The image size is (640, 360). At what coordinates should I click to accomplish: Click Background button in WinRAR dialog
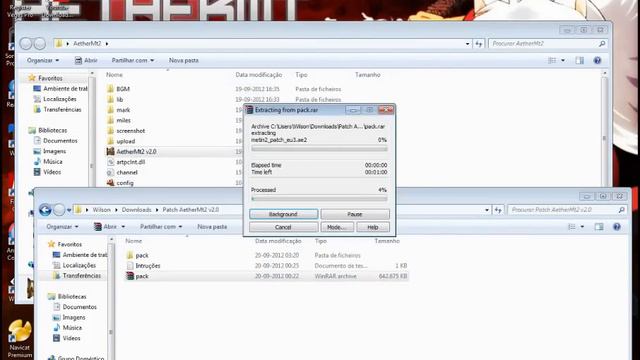(283, 214)
